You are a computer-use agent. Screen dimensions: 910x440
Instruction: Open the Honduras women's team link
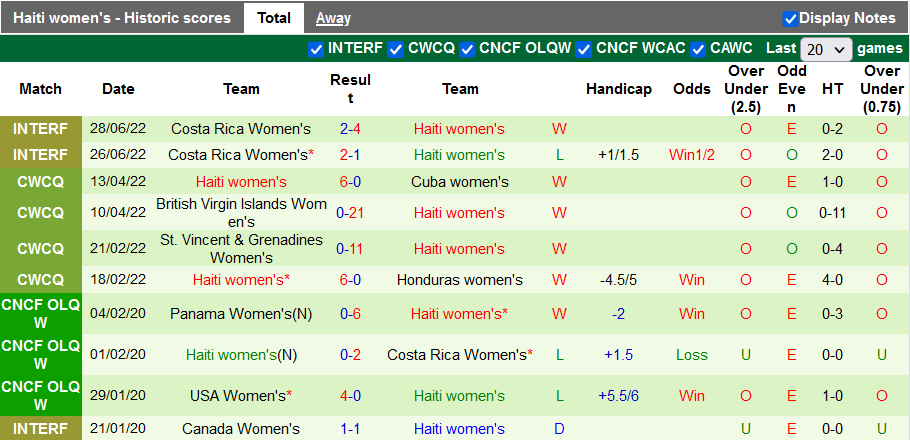[x=459, y=280]
